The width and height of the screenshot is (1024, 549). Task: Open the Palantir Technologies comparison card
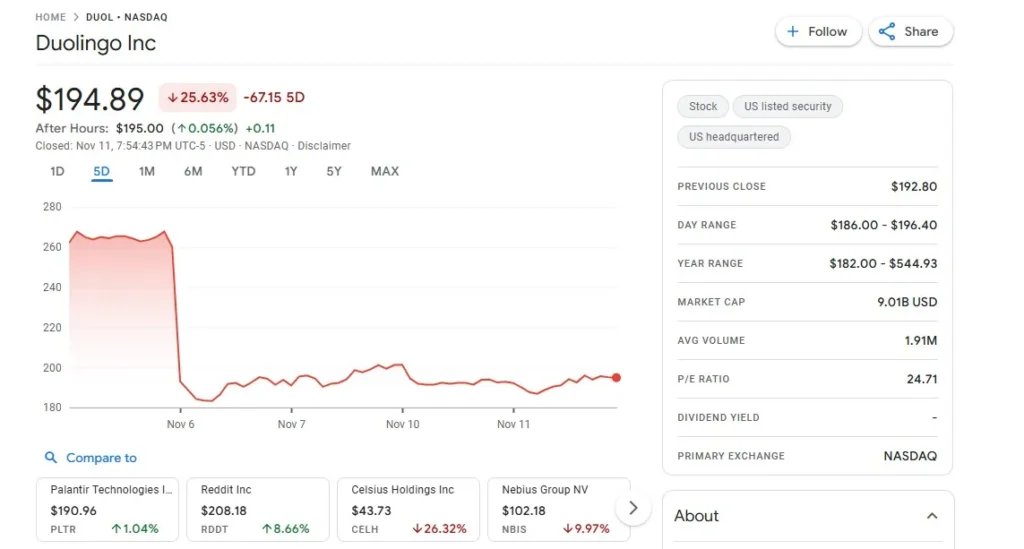tap(110, 509)
